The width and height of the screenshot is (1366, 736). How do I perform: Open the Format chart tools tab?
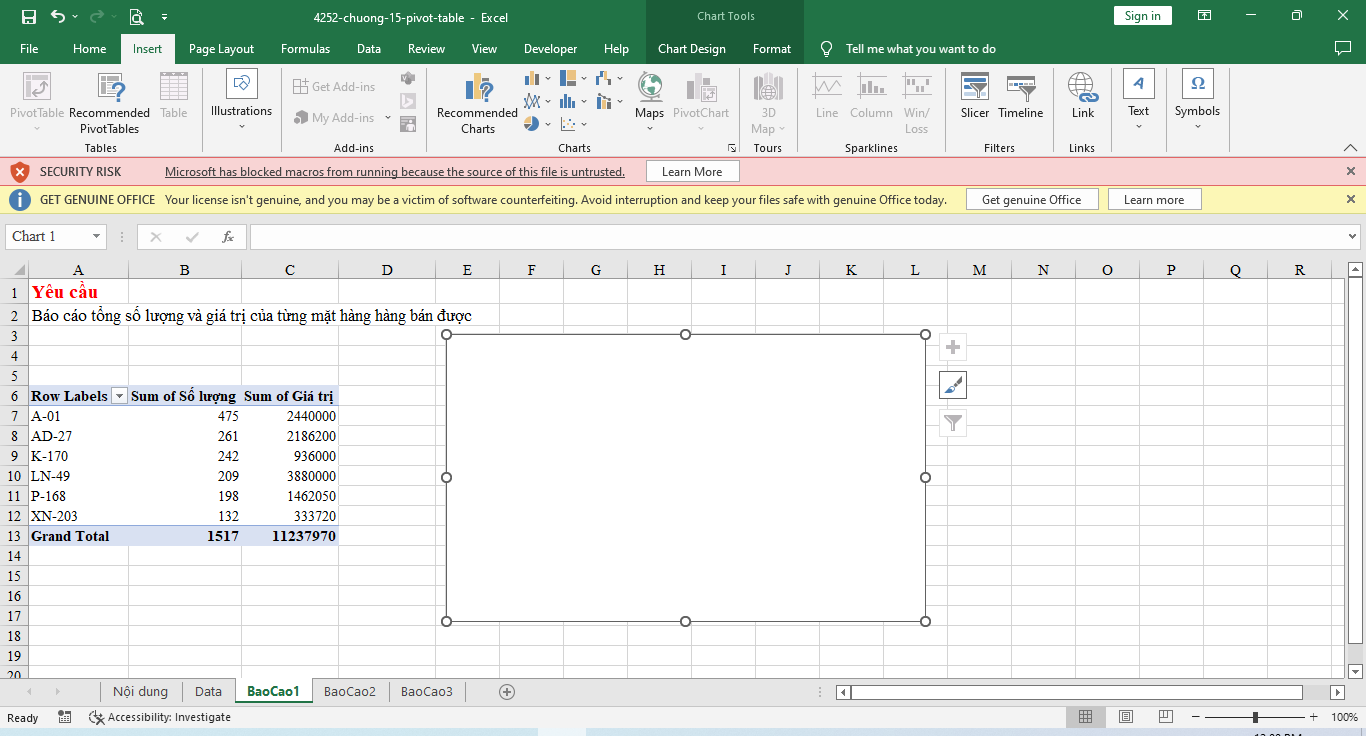[772, 49]
